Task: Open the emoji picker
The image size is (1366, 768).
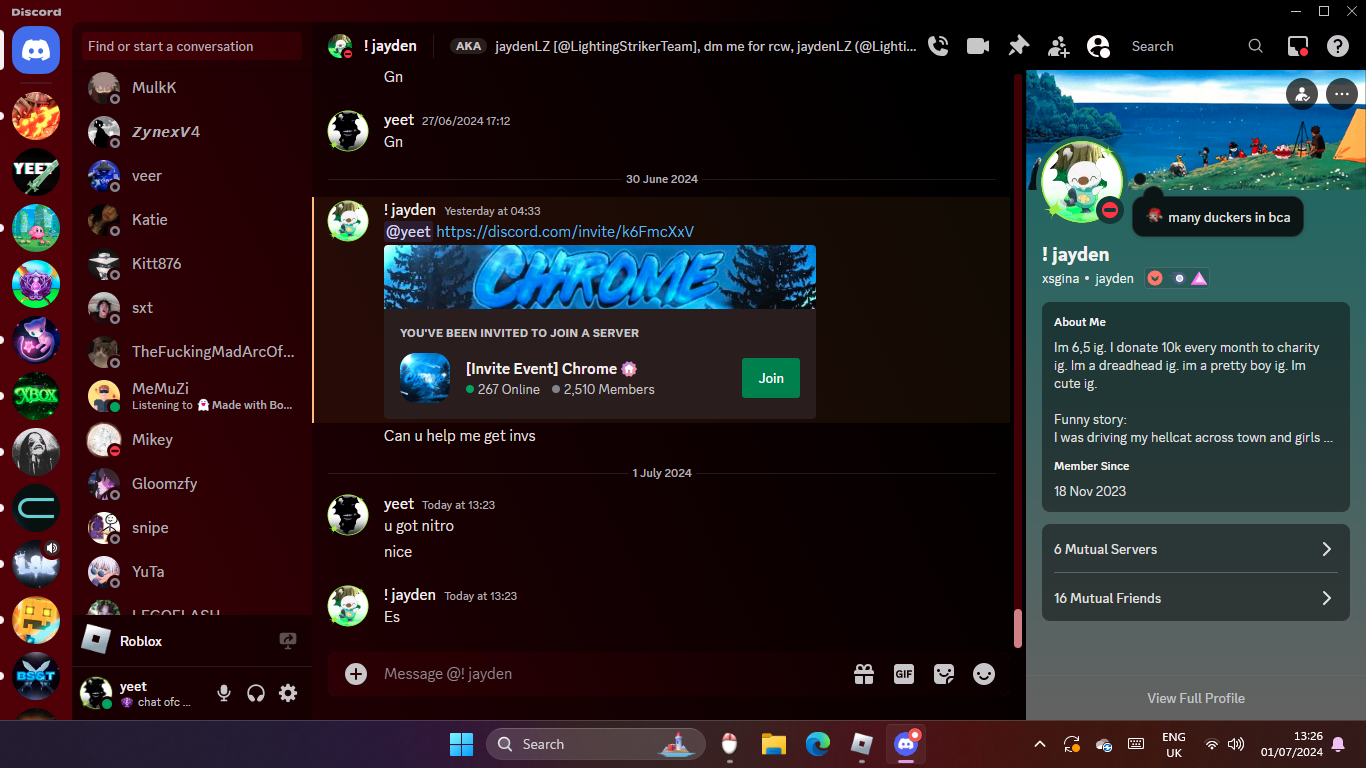Action: pos(984,674)
